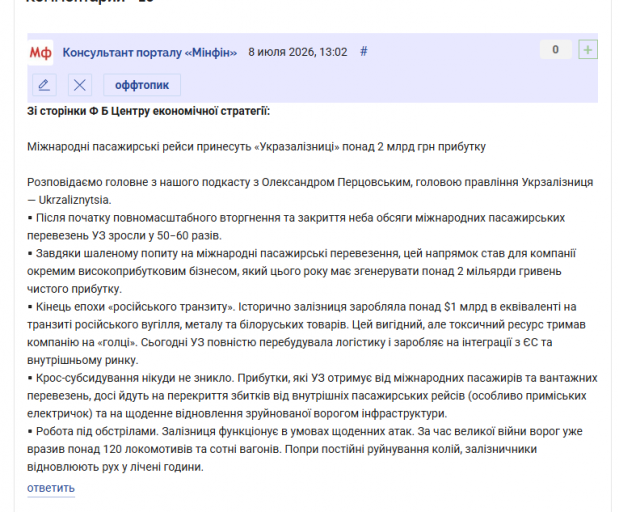Click heading «Зі сторінки Ф Б Центру економічної стратегії»
Screen dimensions: 619x512
[148, 111]
